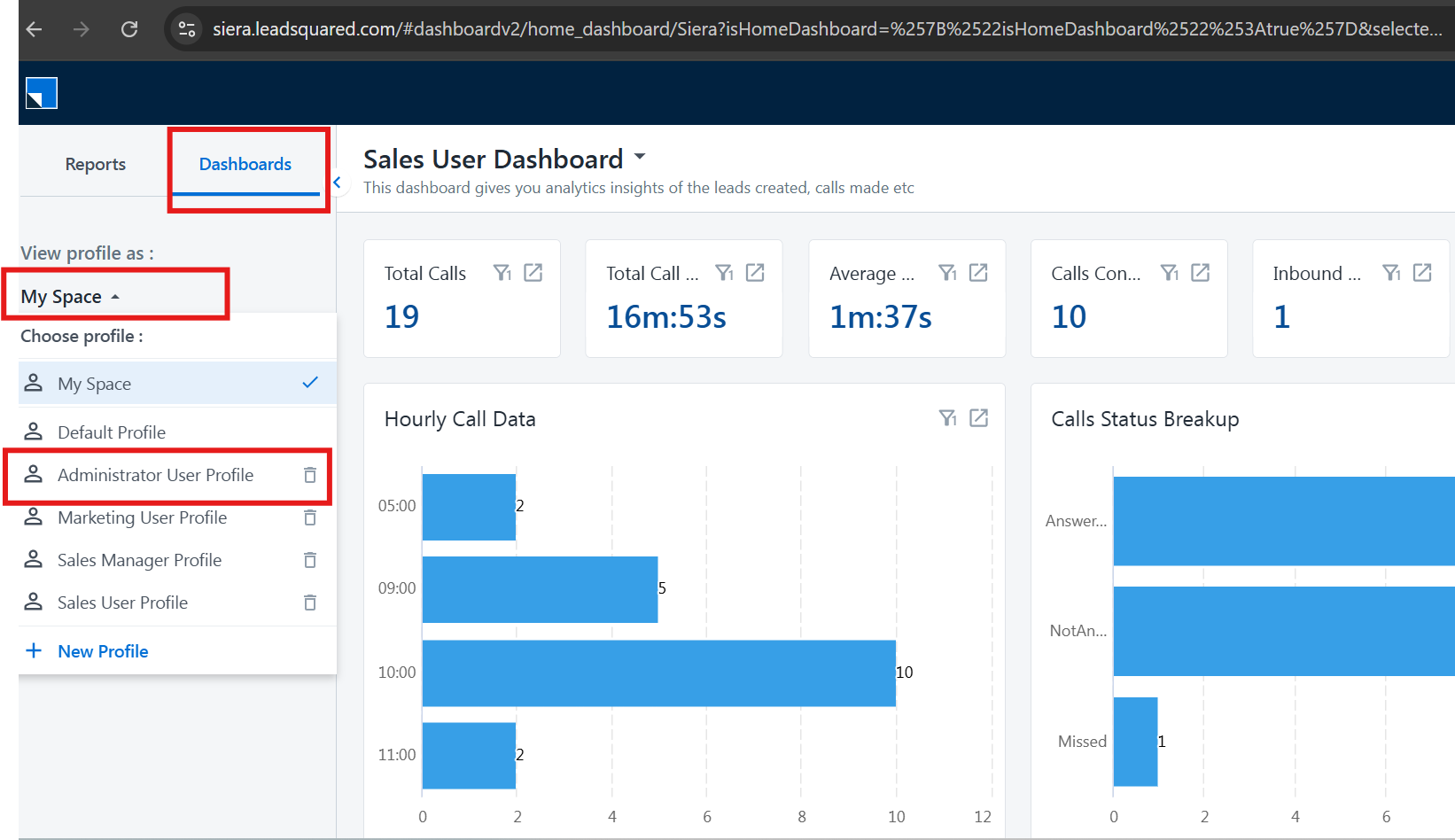Screen dimensions: 1455x840
Task: Expand the Hourly Call Data chart
Action: click(979, 418)
